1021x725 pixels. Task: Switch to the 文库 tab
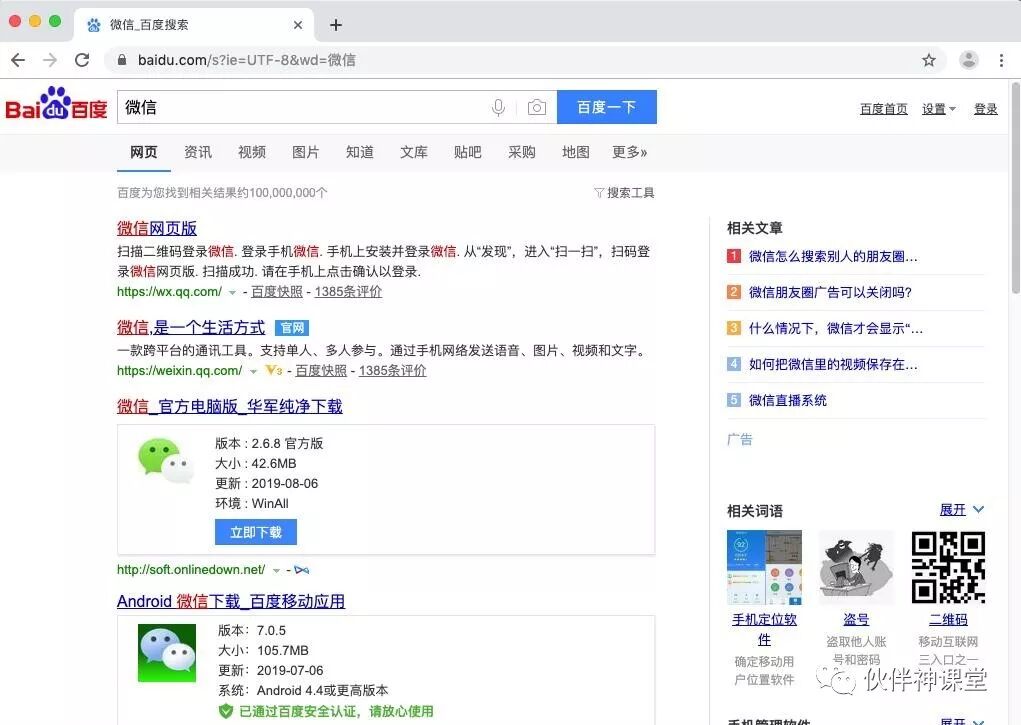point(413,152)
